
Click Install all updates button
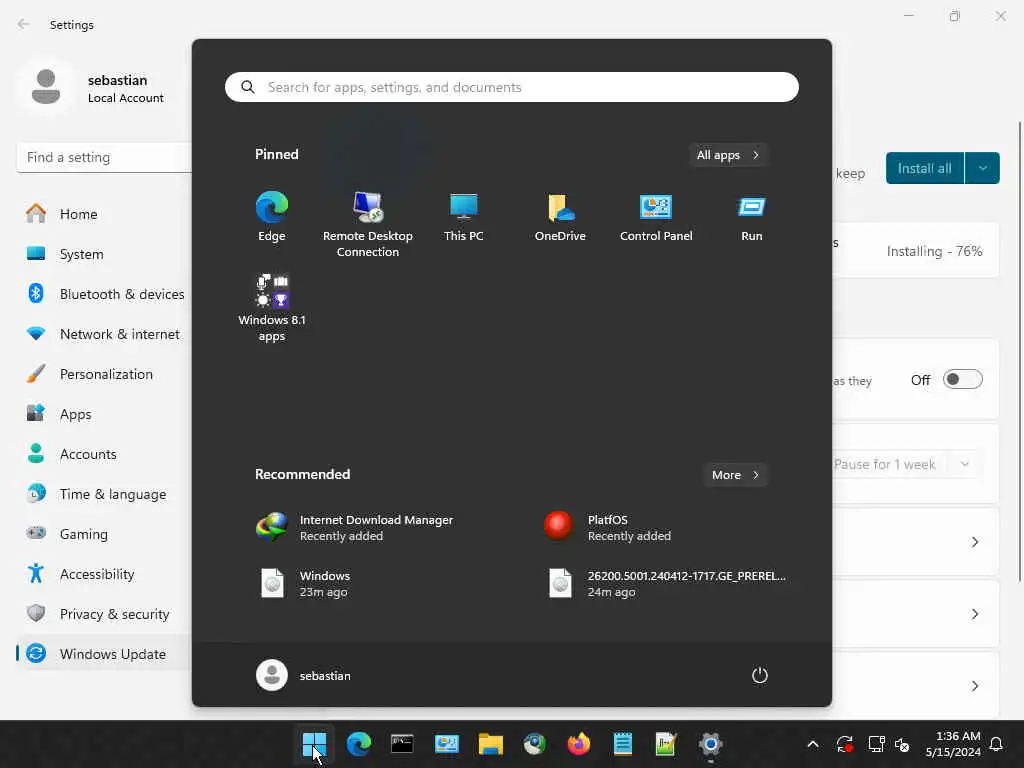pyautogui.click(x=924, y=168)
